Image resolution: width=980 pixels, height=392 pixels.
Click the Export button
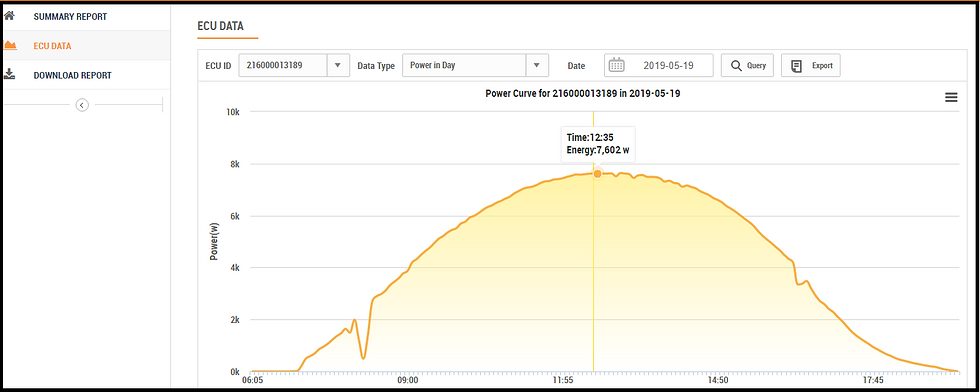(811, 65)
